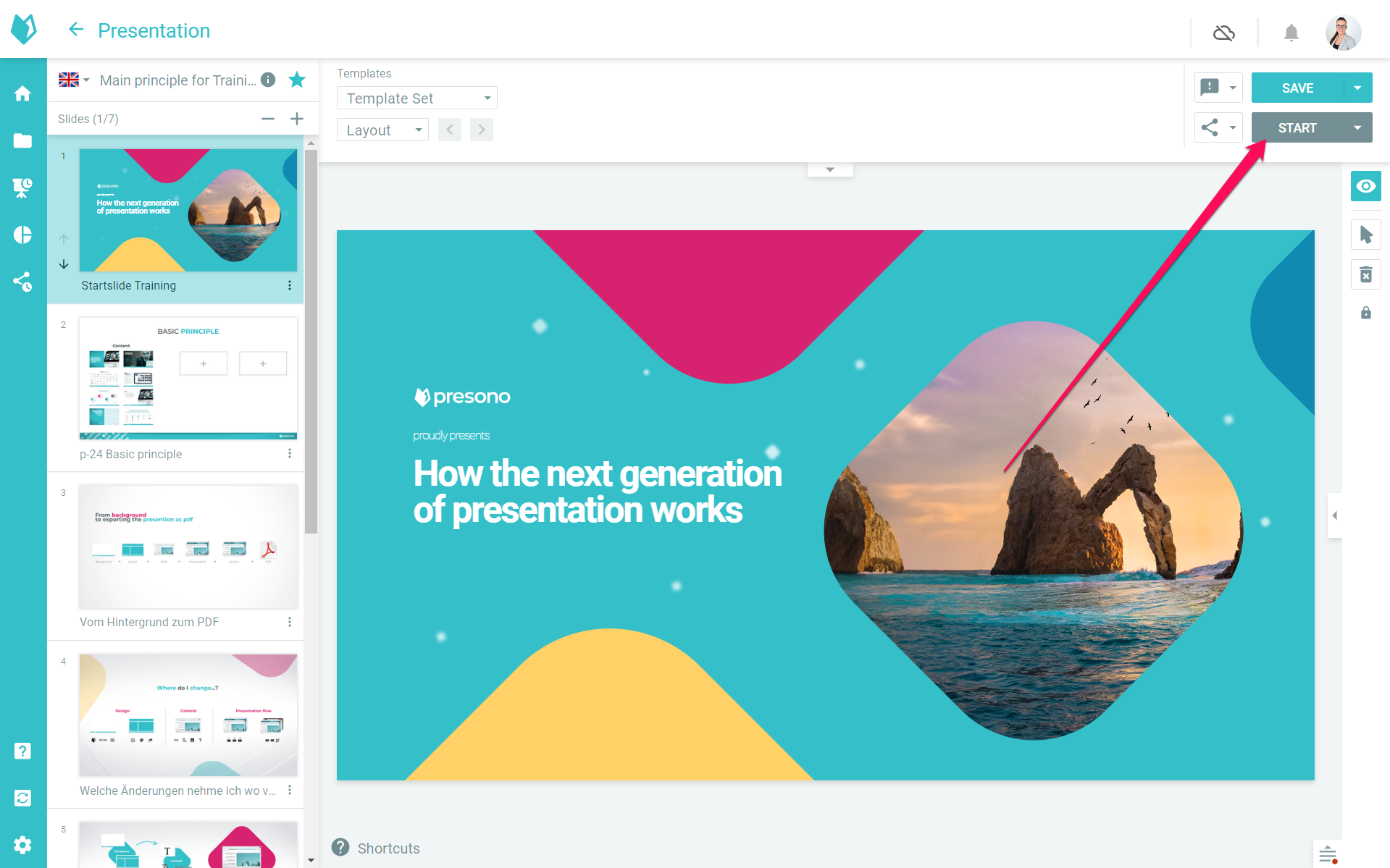Open the analytics pie chart icon
The image size is (1390, 868).
[x=22, y=235]
